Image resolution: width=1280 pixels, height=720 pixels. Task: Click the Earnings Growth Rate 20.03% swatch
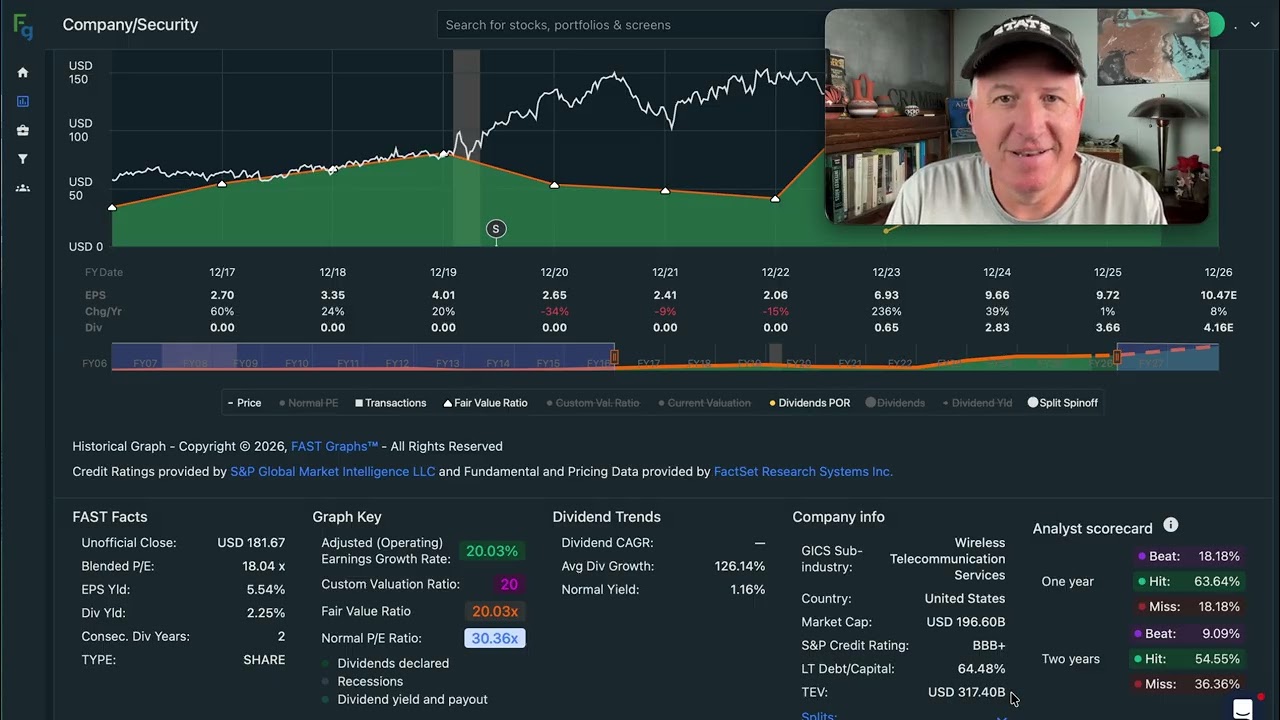tap(492, 551)
